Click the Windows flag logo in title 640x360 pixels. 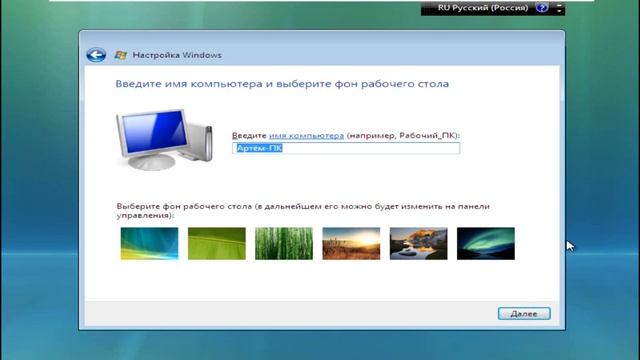[x=120, y=55]
